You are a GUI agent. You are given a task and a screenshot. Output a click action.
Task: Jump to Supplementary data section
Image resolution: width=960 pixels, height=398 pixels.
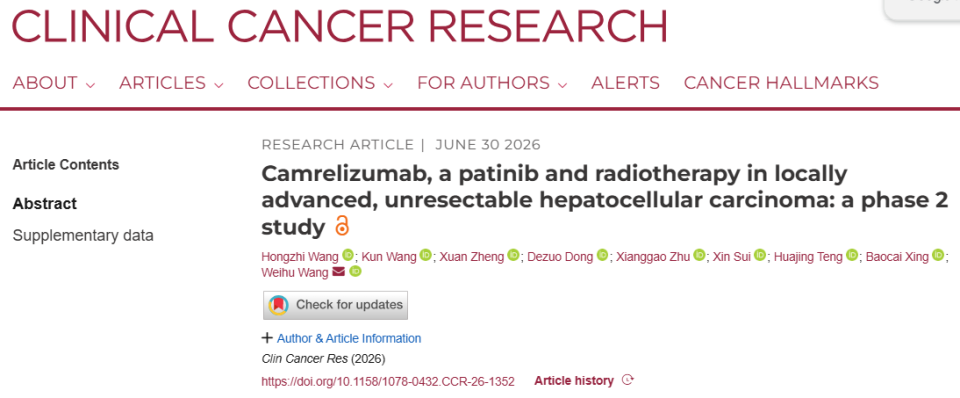pos(83,236)
